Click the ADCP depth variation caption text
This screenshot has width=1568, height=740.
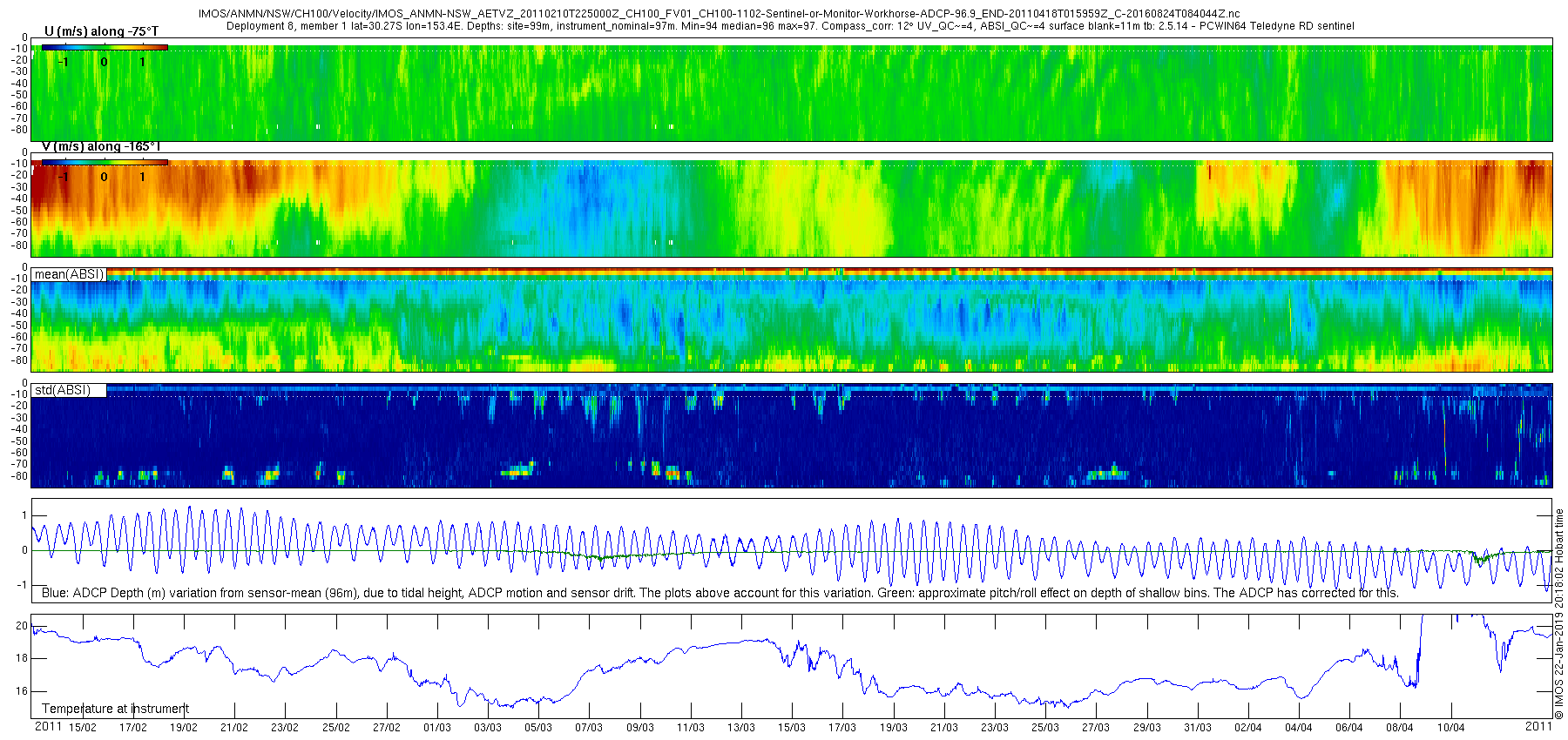tap(720, 593)
